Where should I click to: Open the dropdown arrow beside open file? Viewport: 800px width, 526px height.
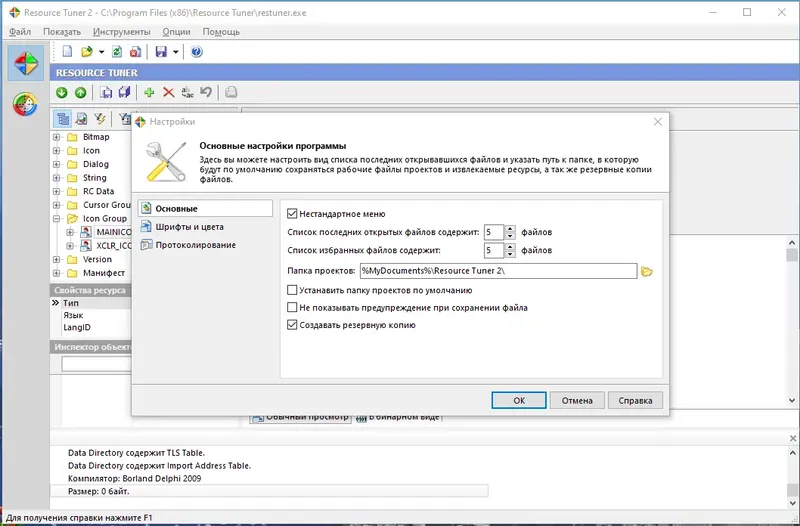[x=101, y=52]
